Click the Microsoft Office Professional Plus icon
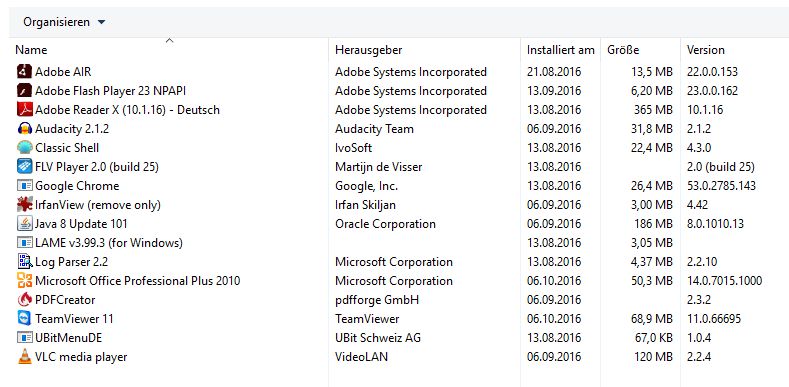The height and width of the screenshot is (387, 789). coord(24,280)
